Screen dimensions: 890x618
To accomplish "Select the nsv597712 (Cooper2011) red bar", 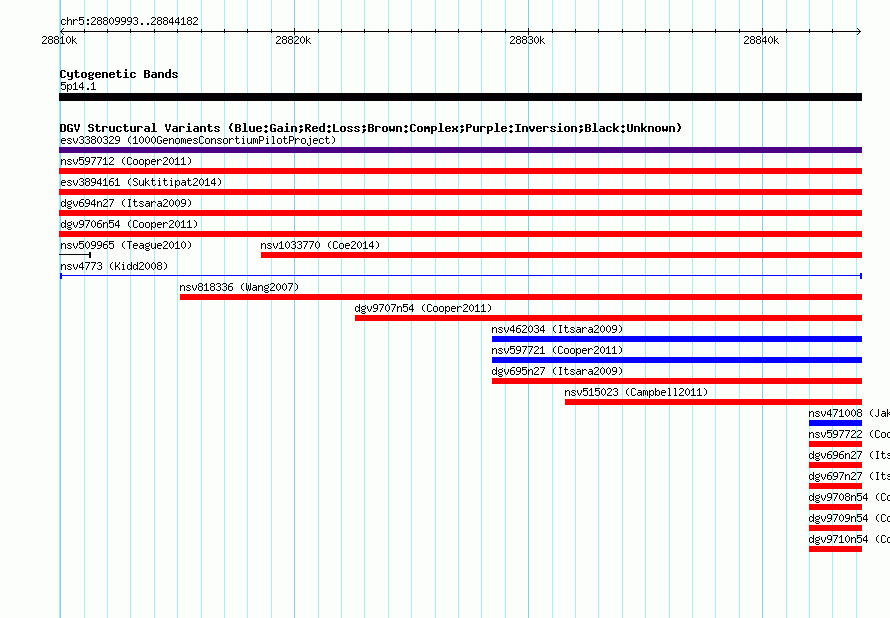I will click(460, 171).
